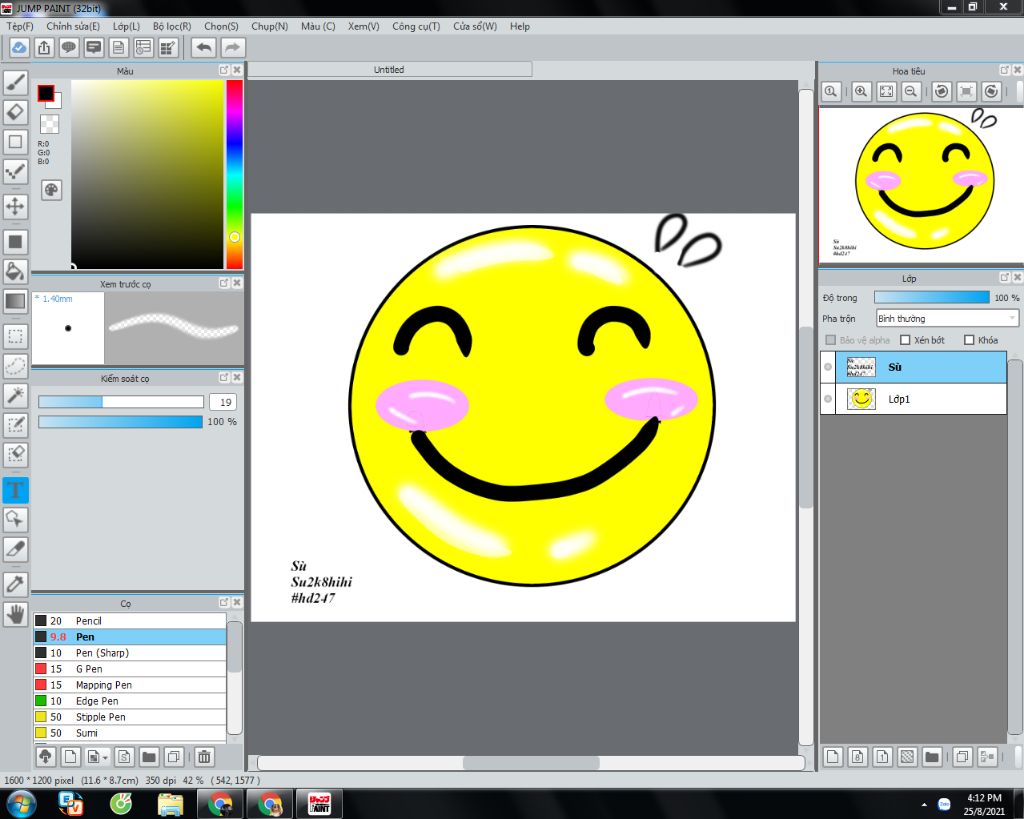The width and height of the screenshot is (1024, 819).
Task: Hide the Sù layer
Action: 828,367
